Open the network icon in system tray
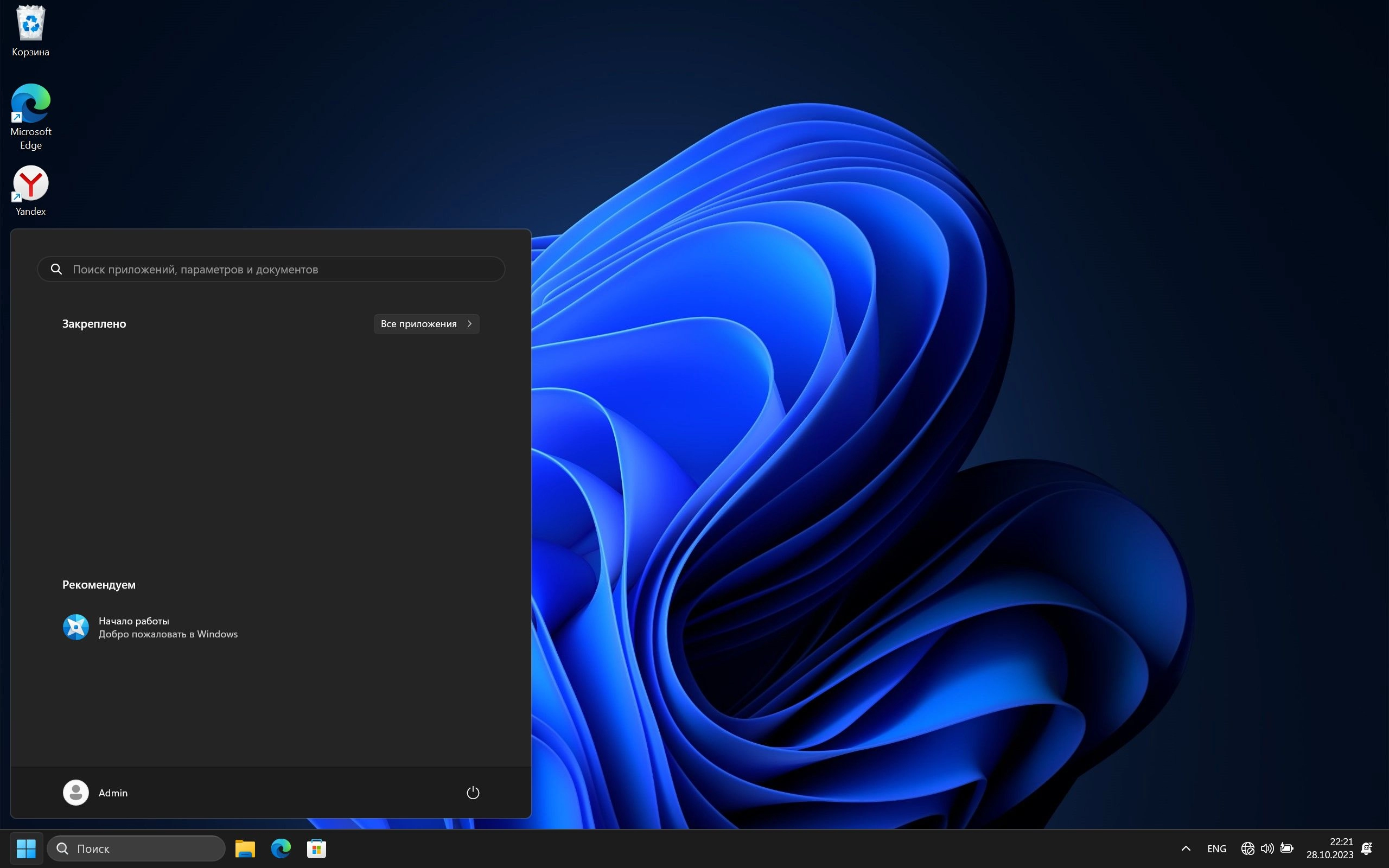 1247,848
